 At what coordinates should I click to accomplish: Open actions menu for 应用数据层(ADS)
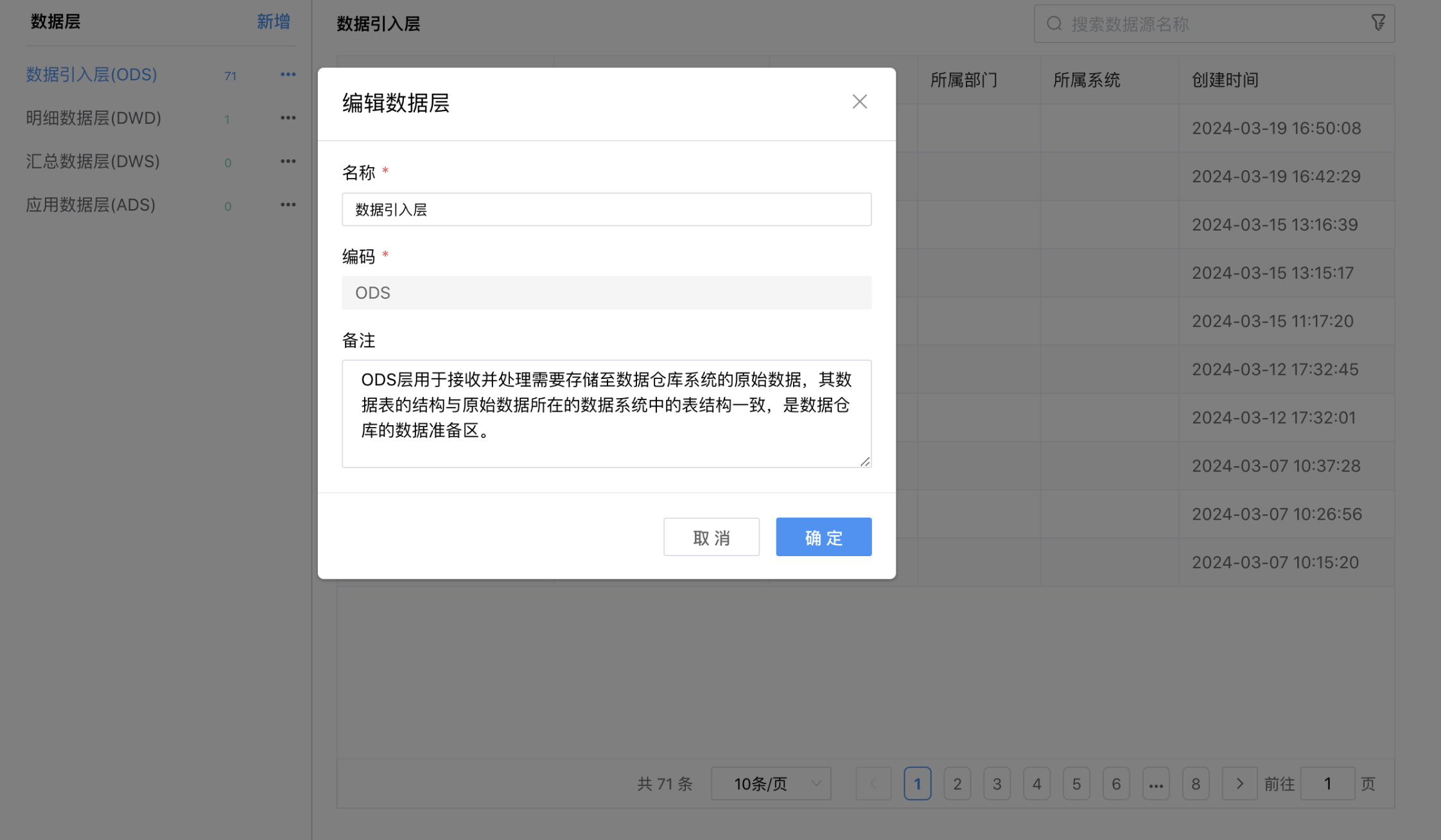[x=288, y=204]
